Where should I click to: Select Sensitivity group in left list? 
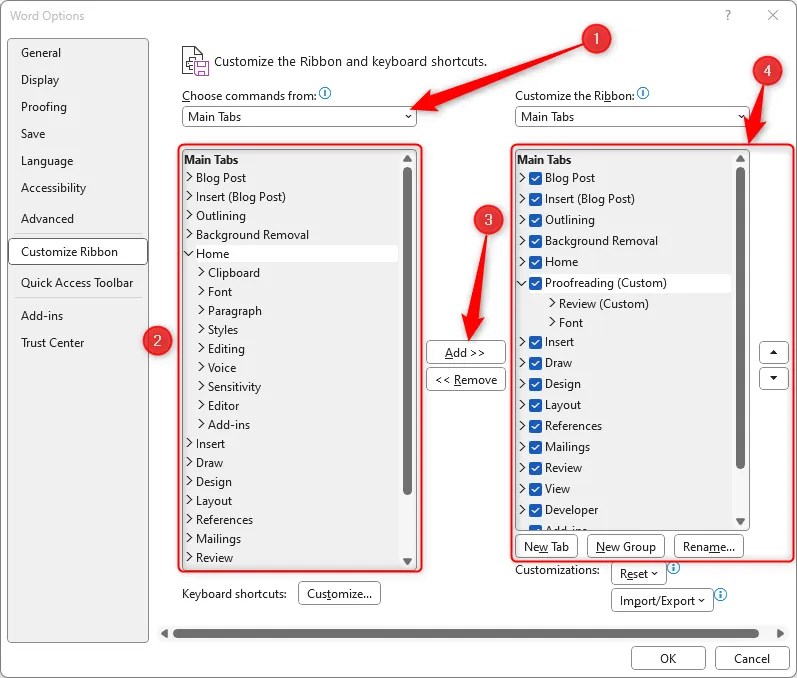[x=234, y=387]
